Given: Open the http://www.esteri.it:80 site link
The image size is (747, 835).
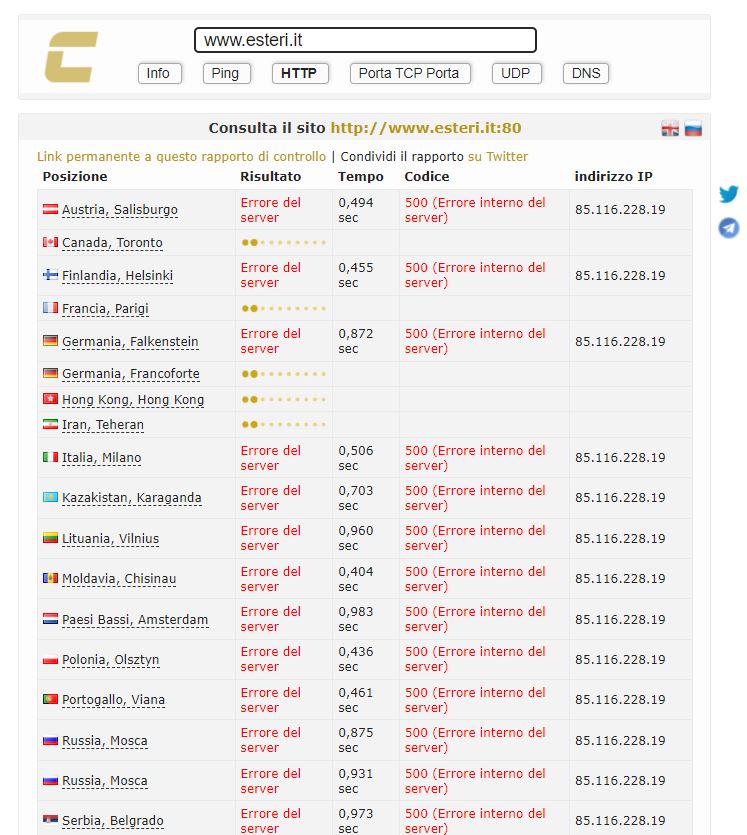Looking at the screenshot, I should point(425,128).
